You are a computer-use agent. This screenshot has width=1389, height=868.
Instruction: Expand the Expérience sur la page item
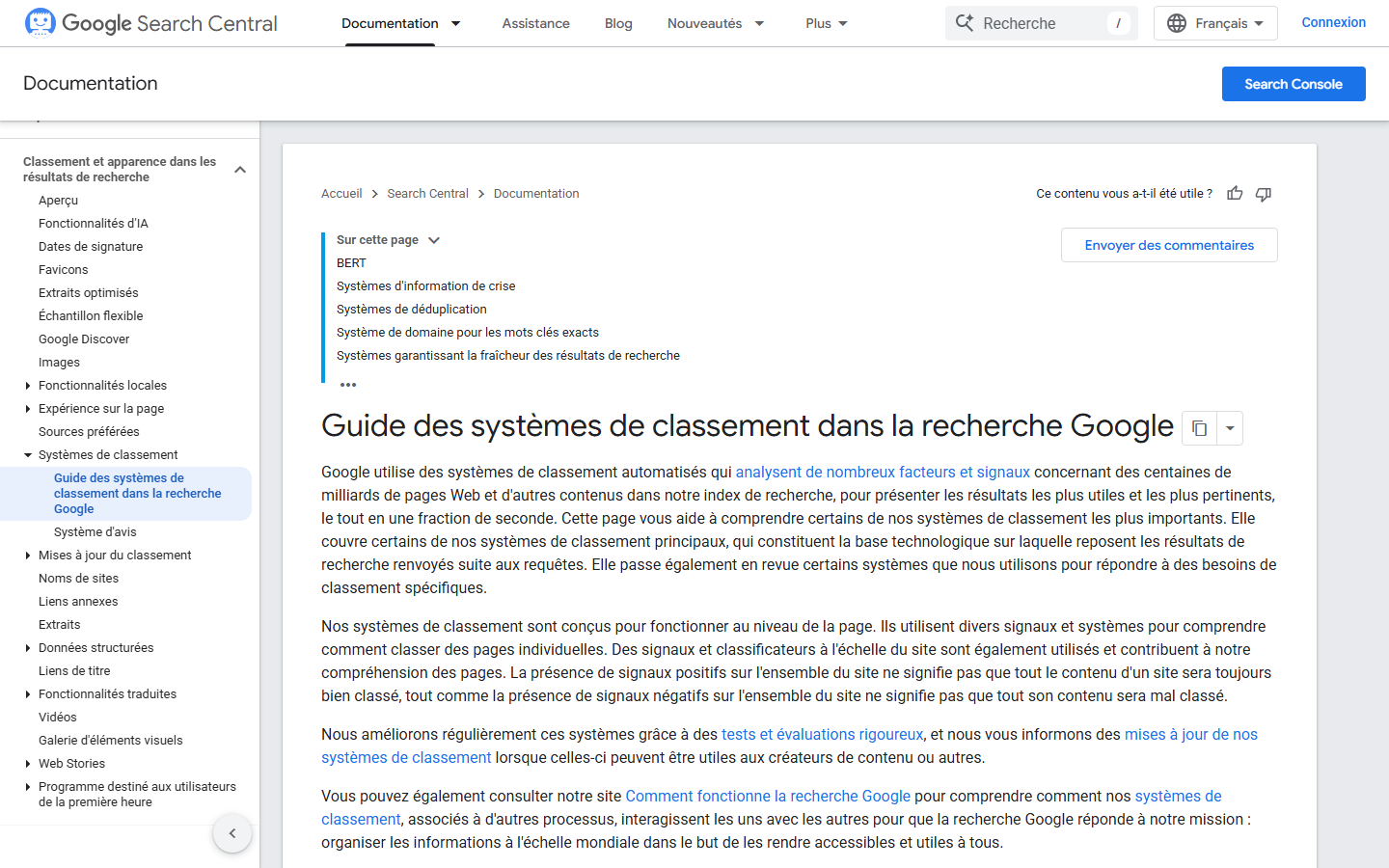(28, 409)
